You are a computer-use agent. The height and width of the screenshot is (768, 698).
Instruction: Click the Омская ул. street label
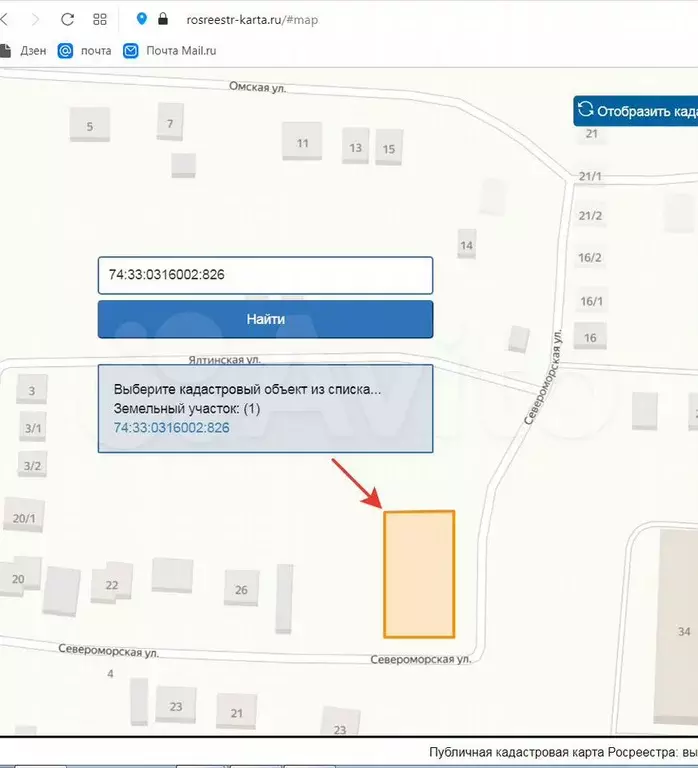tap(258, 87)
